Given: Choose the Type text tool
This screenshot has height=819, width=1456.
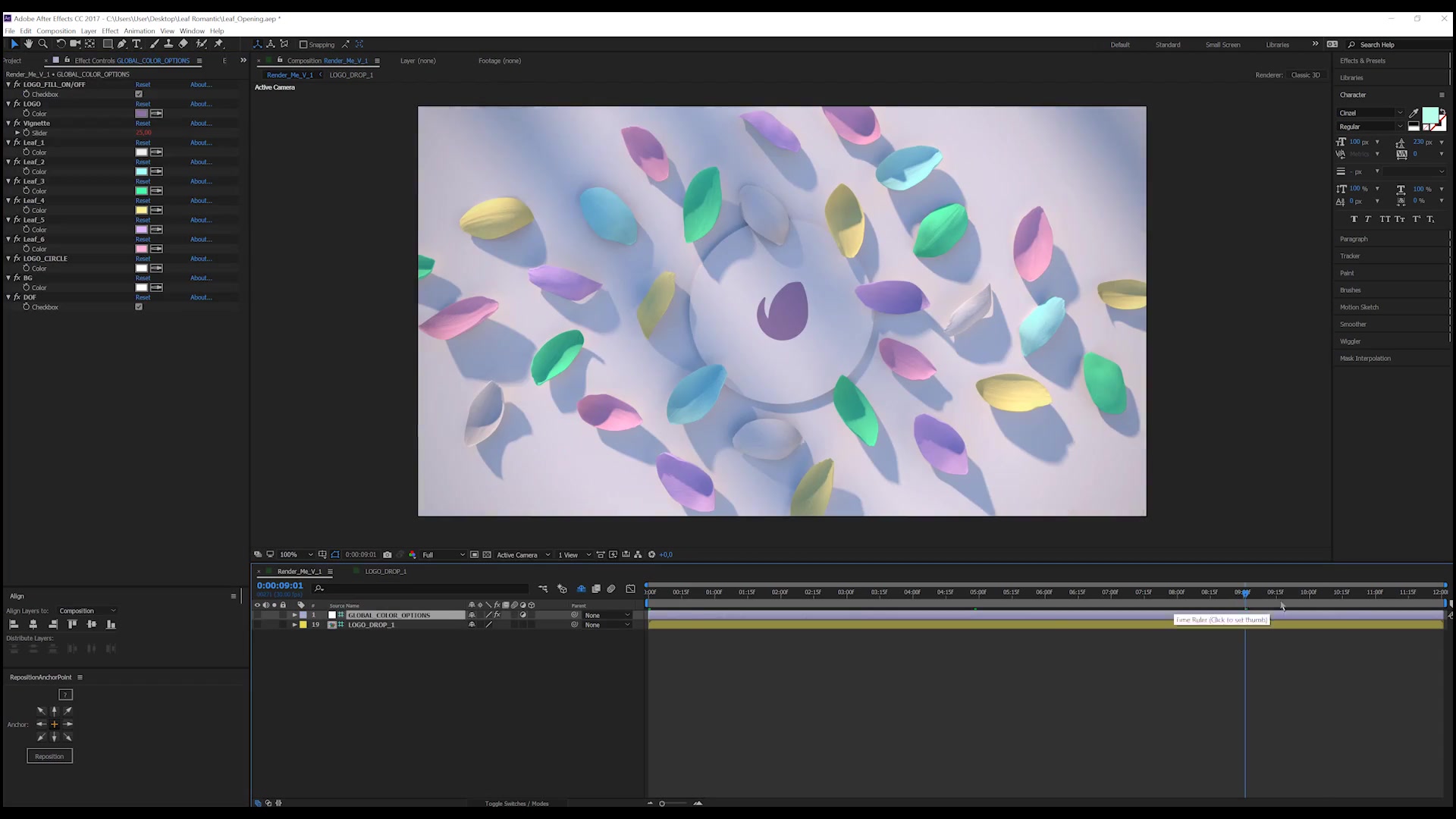Looking at the screenshot, I should [x=136, y=44].
